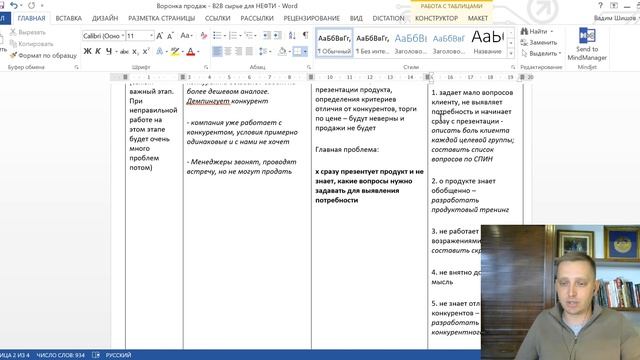Click the Выделить (Select) button
The height and width of the screenshot is (360, 640).
(x=541, y=53)
